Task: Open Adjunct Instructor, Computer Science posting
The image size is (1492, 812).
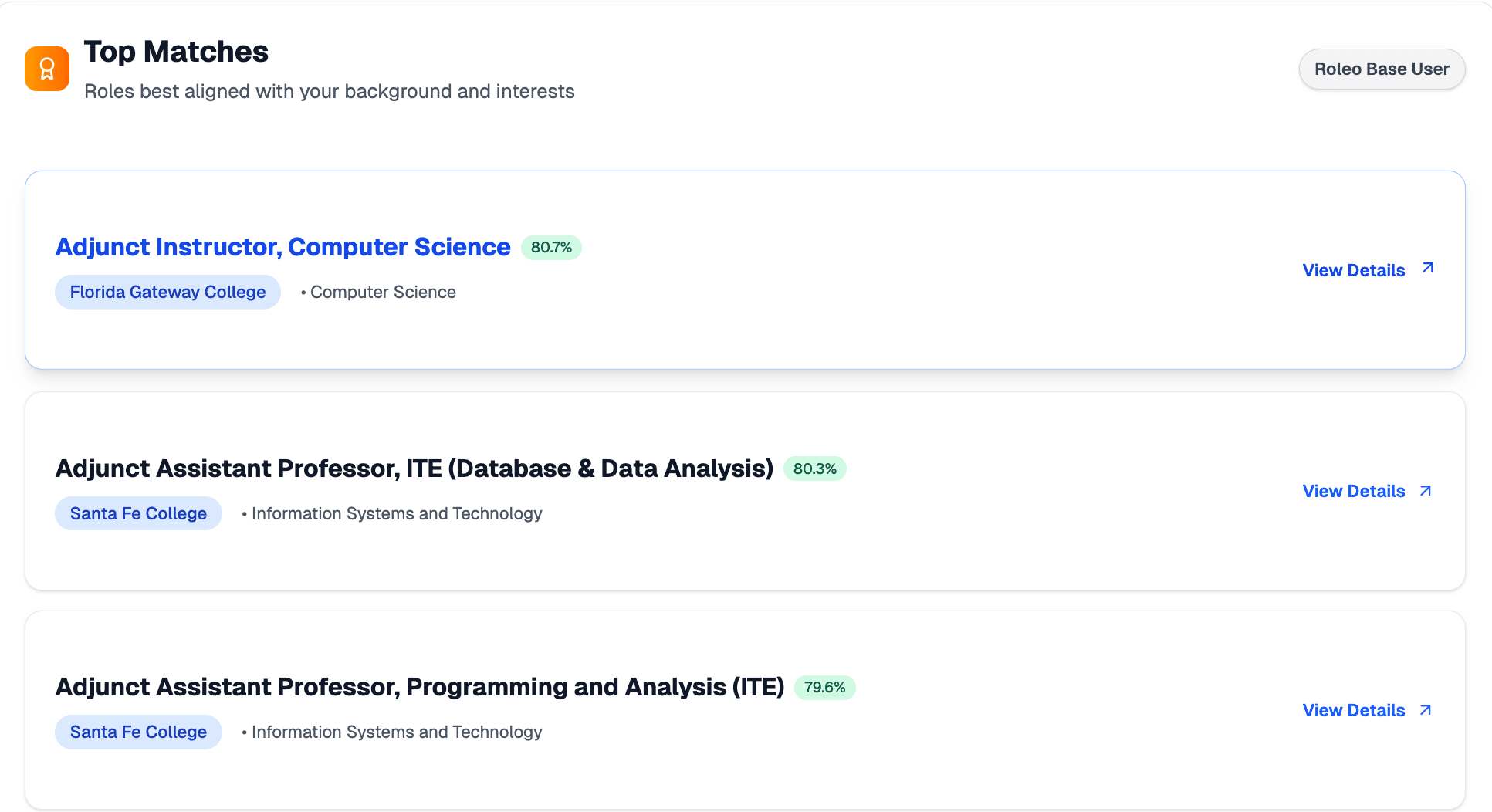Action: [282, 247]
